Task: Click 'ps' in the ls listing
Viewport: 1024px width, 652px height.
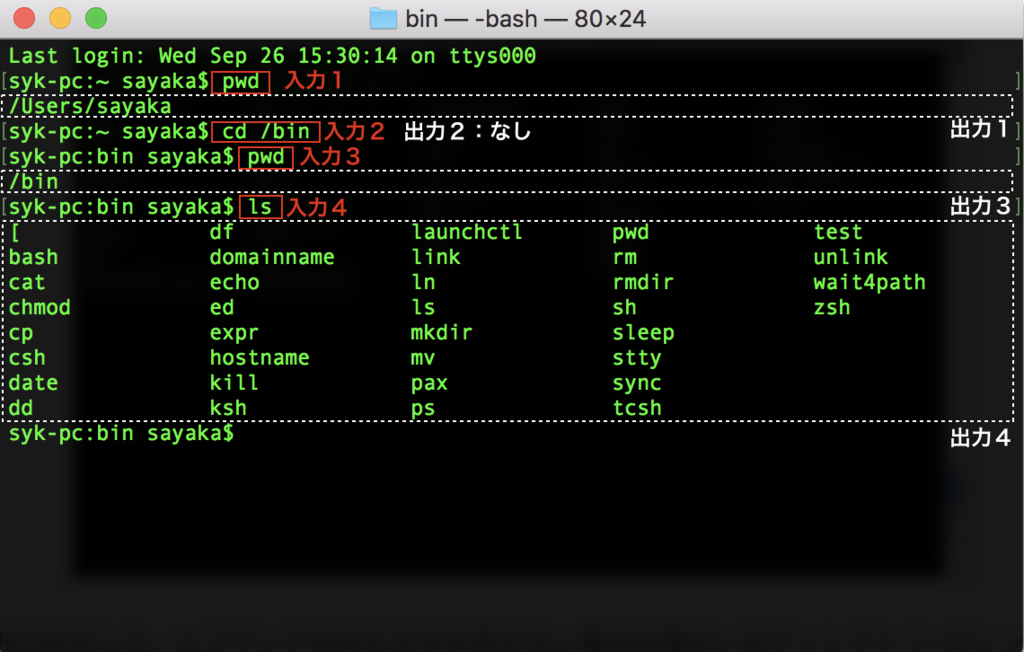Action: click(423, 408)
